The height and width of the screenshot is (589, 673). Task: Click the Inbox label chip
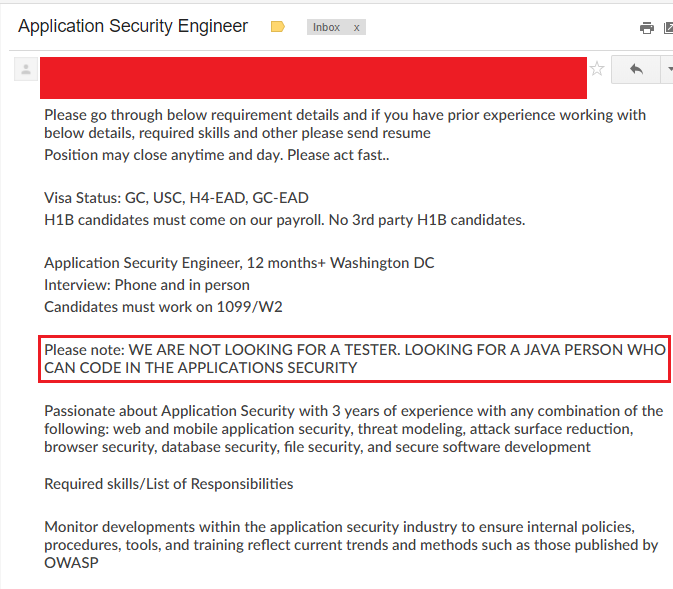pos(326,27)
